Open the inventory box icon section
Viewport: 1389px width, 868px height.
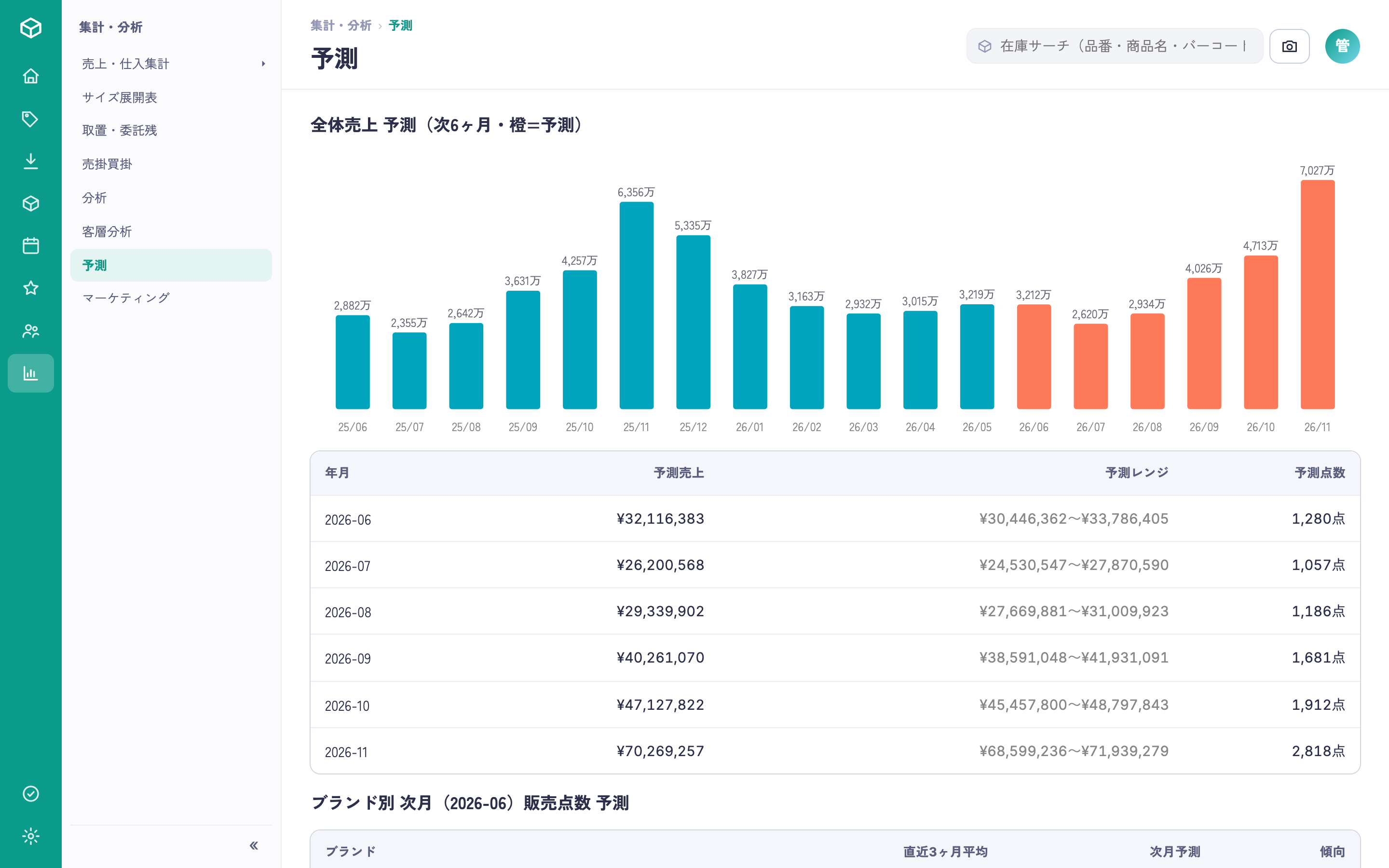click(30, 203)
